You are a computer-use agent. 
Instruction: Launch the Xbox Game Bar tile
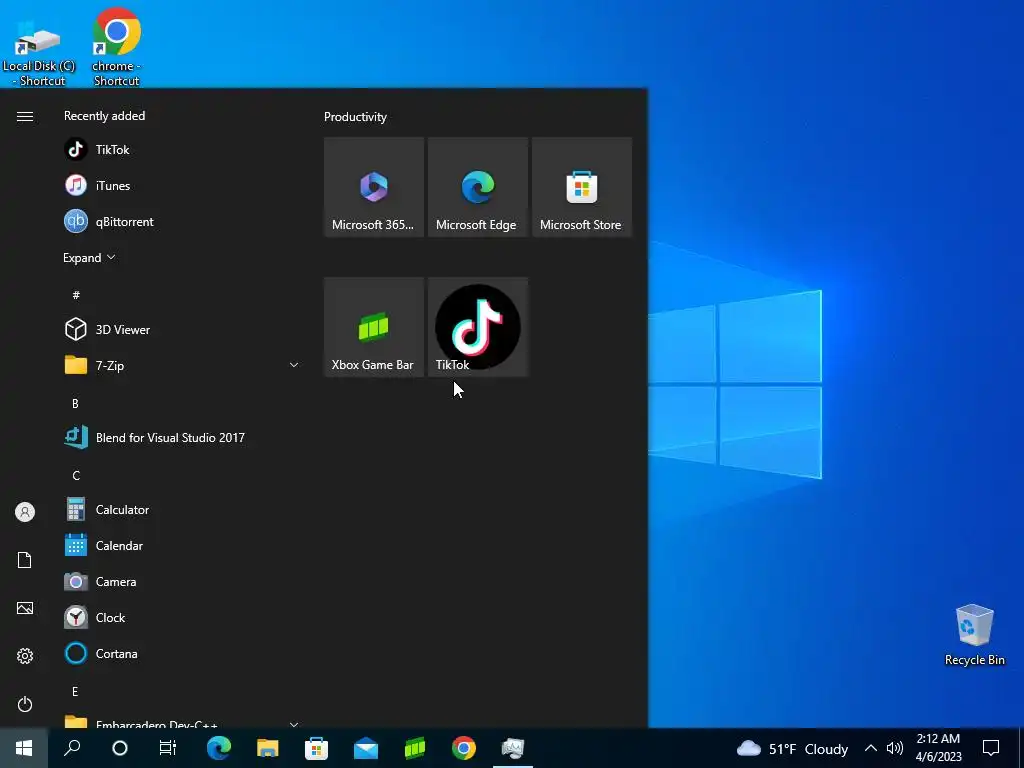374,327
